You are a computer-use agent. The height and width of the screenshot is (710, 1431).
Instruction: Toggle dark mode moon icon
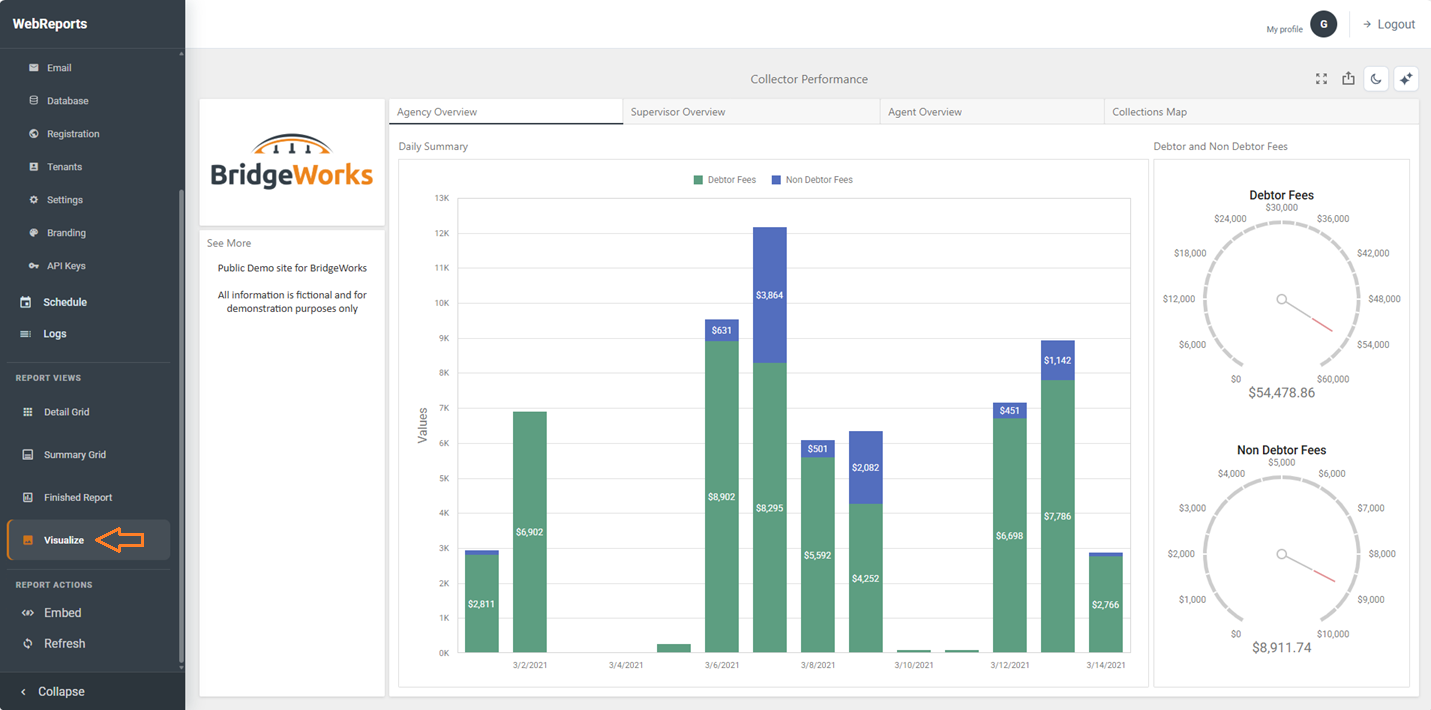1376,79
